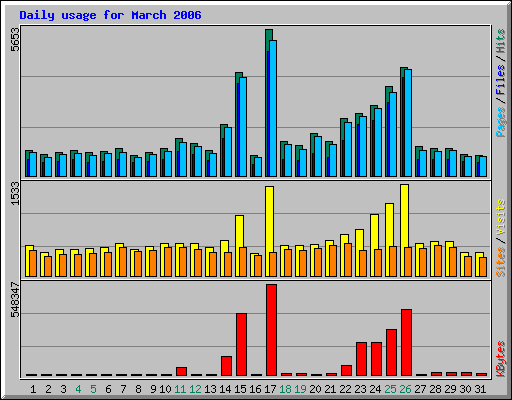
Task: Click the Files legend label
Action: [x=500, y=79]
